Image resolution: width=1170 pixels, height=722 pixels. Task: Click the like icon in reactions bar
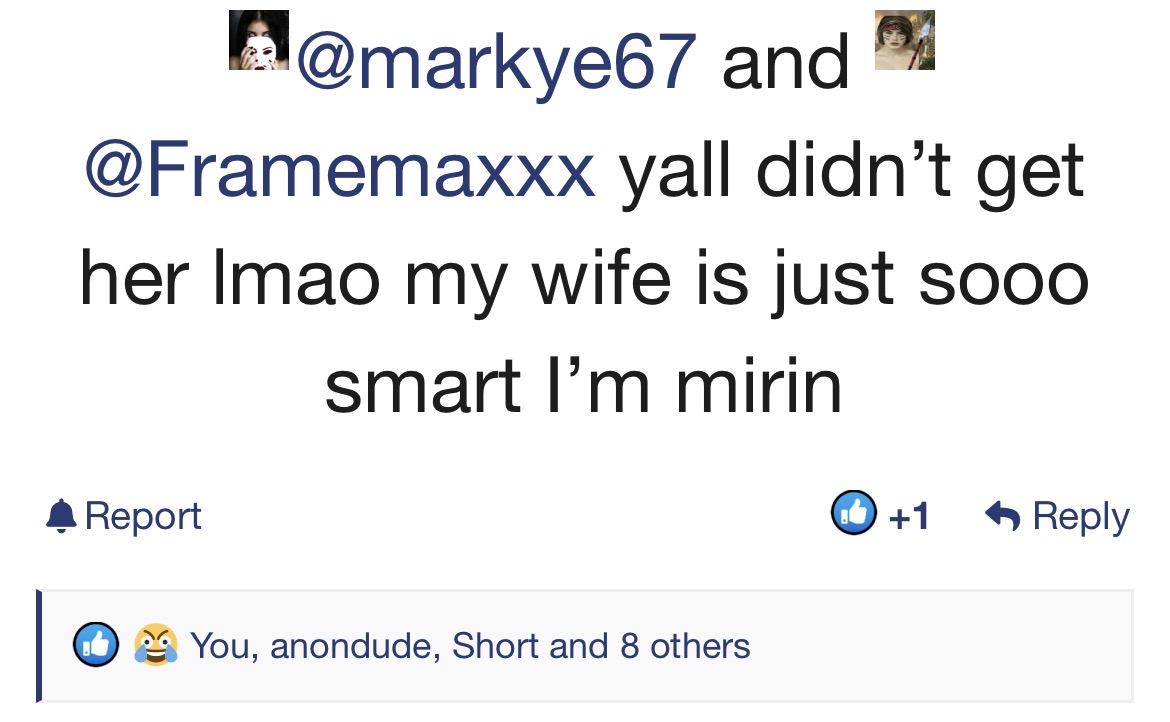point(96,644)
